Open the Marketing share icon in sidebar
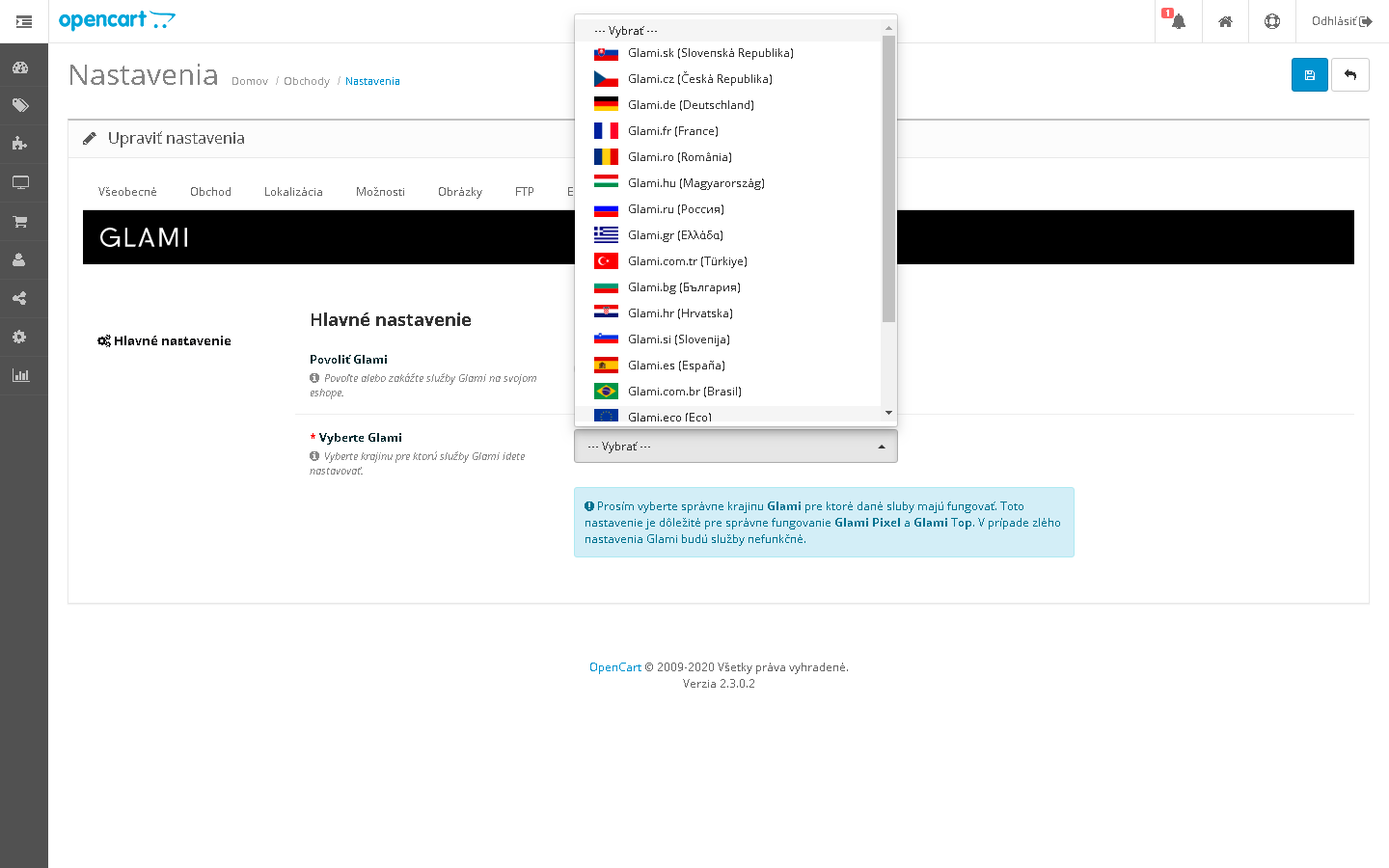Screen dimensions: 1389x868 [x=20, y=298]
